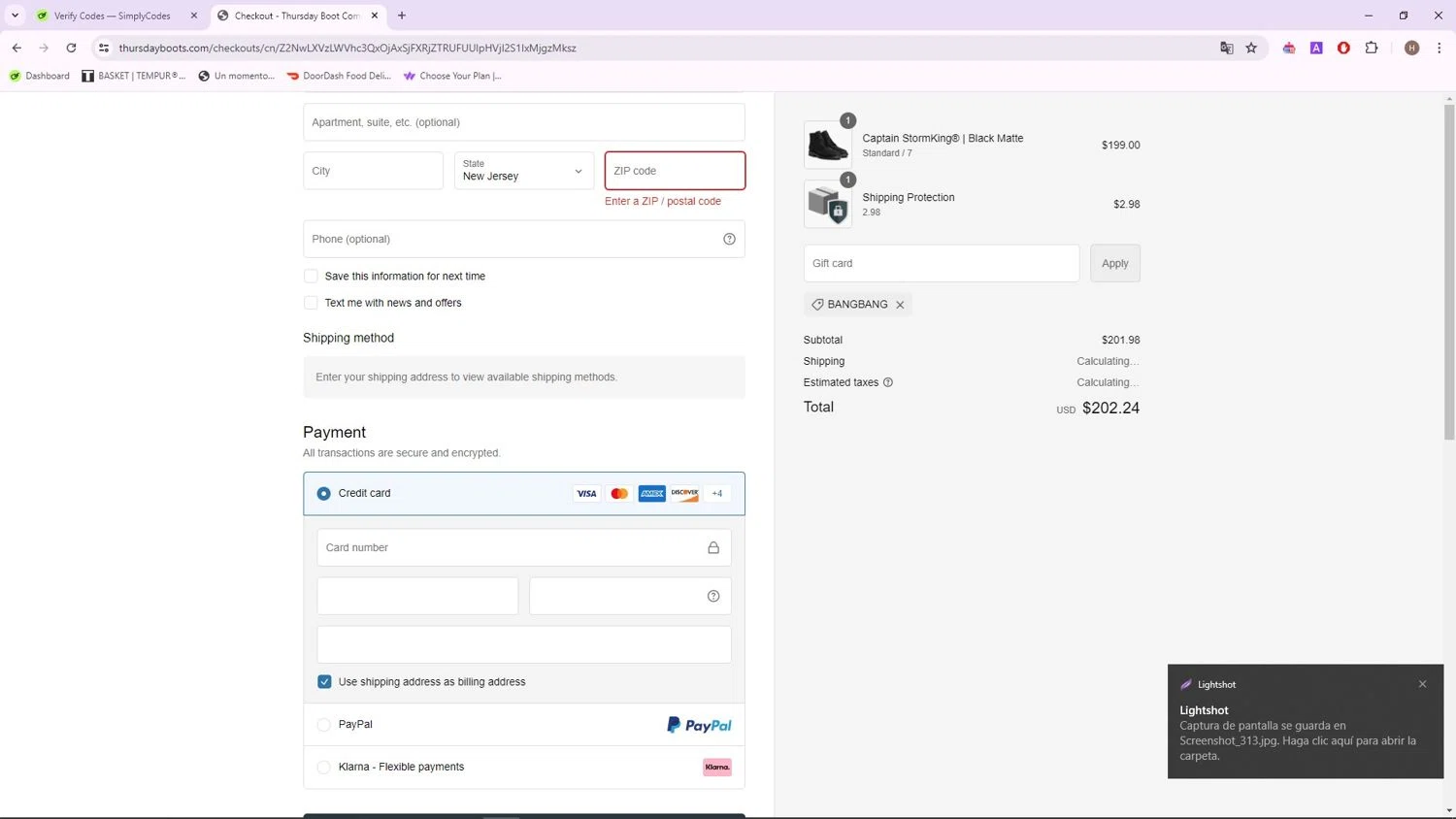Select the PayPal payment option
1456x819 pixels.
coord(324,725)
